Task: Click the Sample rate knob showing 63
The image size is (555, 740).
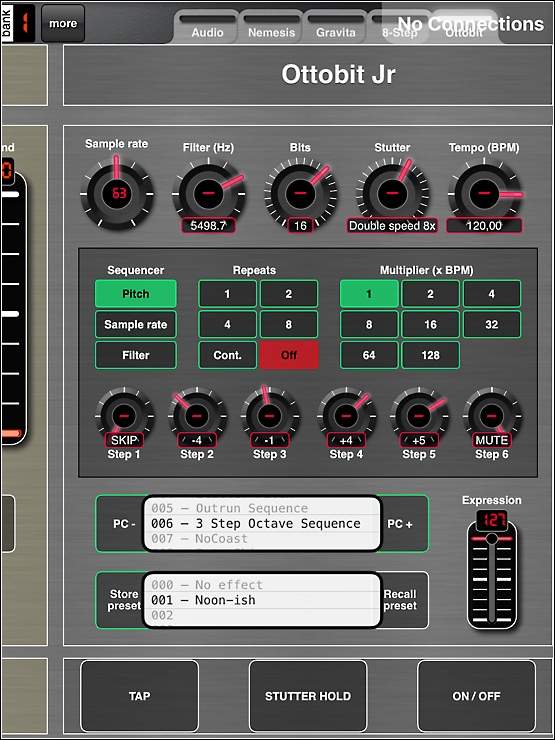Action: [x=117, y=193]
